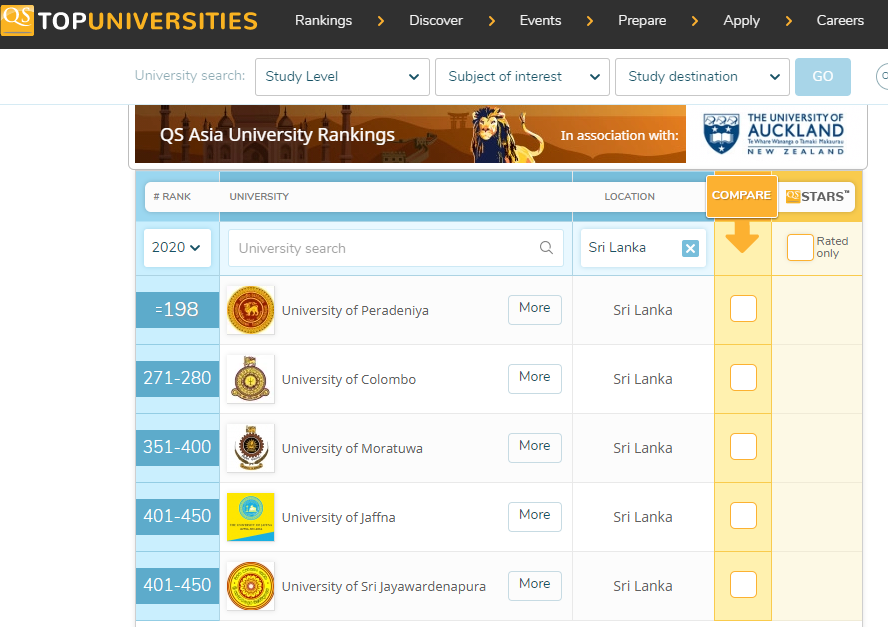Screen dimensions: 888x627
Task: Click More for University of Colombo
Action: point(535,378)
